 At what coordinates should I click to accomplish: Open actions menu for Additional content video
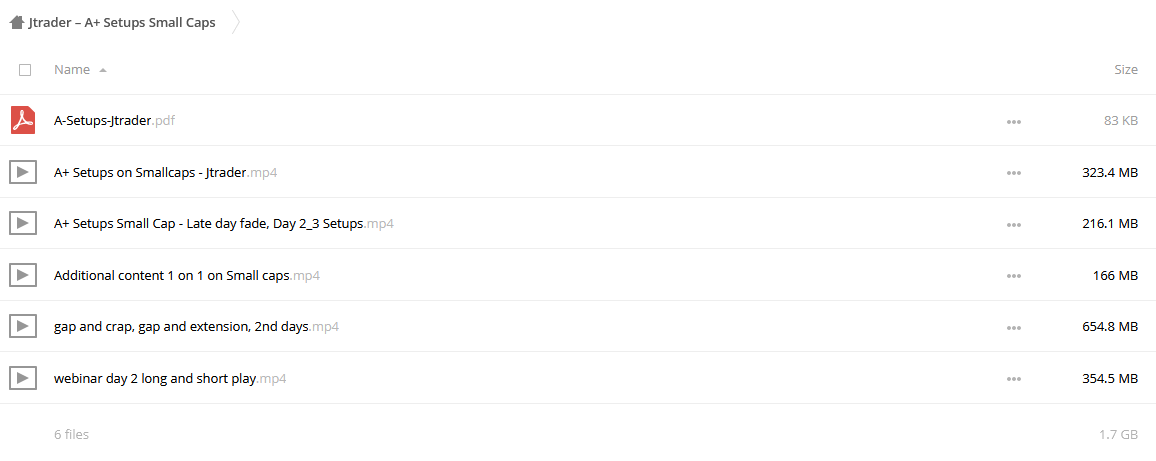pyautogui.click(x=1014, y=277)
